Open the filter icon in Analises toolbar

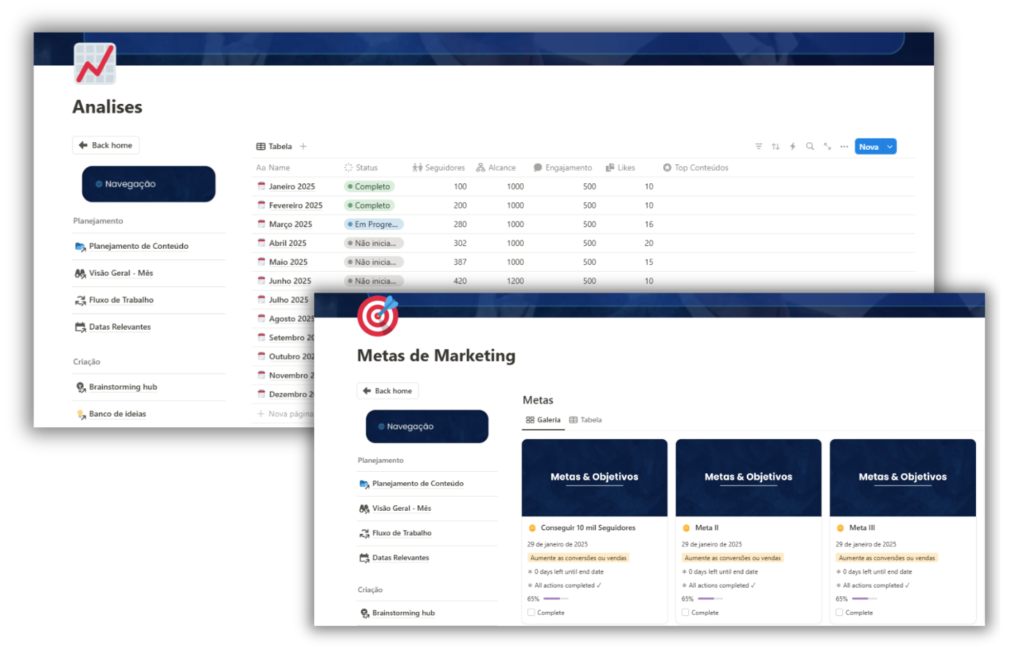pos(758,146)
